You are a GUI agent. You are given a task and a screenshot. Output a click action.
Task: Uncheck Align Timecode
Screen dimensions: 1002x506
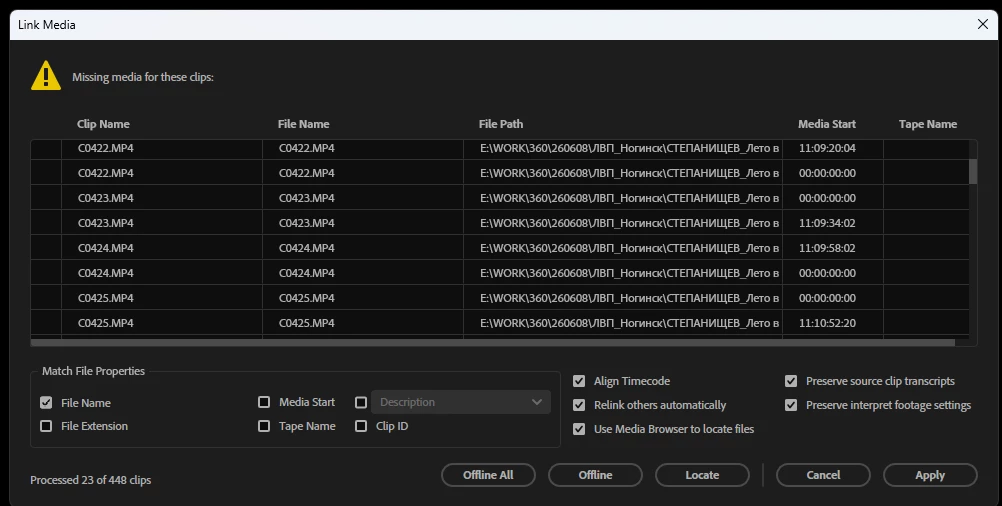[x=579, y=381]
